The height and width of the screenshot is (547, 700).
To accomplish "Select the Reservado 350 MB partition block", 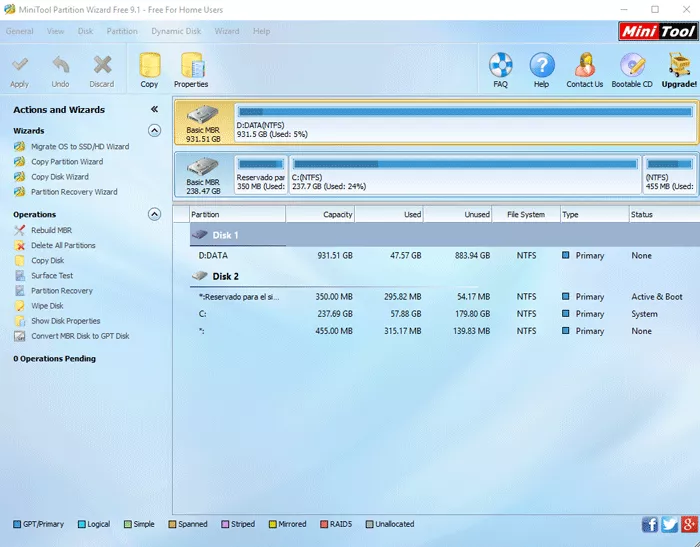I will [261, 175].
